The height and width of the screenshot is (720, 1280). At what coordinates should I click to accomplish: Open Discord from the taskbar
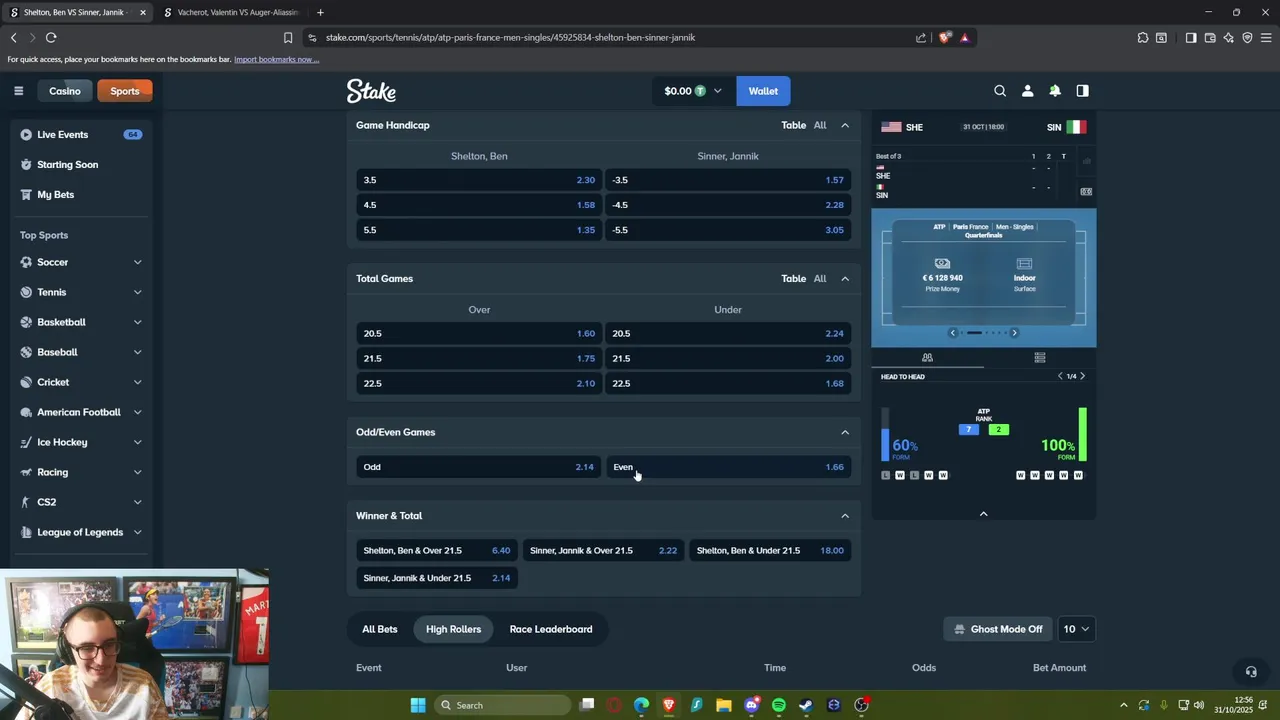point(751,705)
